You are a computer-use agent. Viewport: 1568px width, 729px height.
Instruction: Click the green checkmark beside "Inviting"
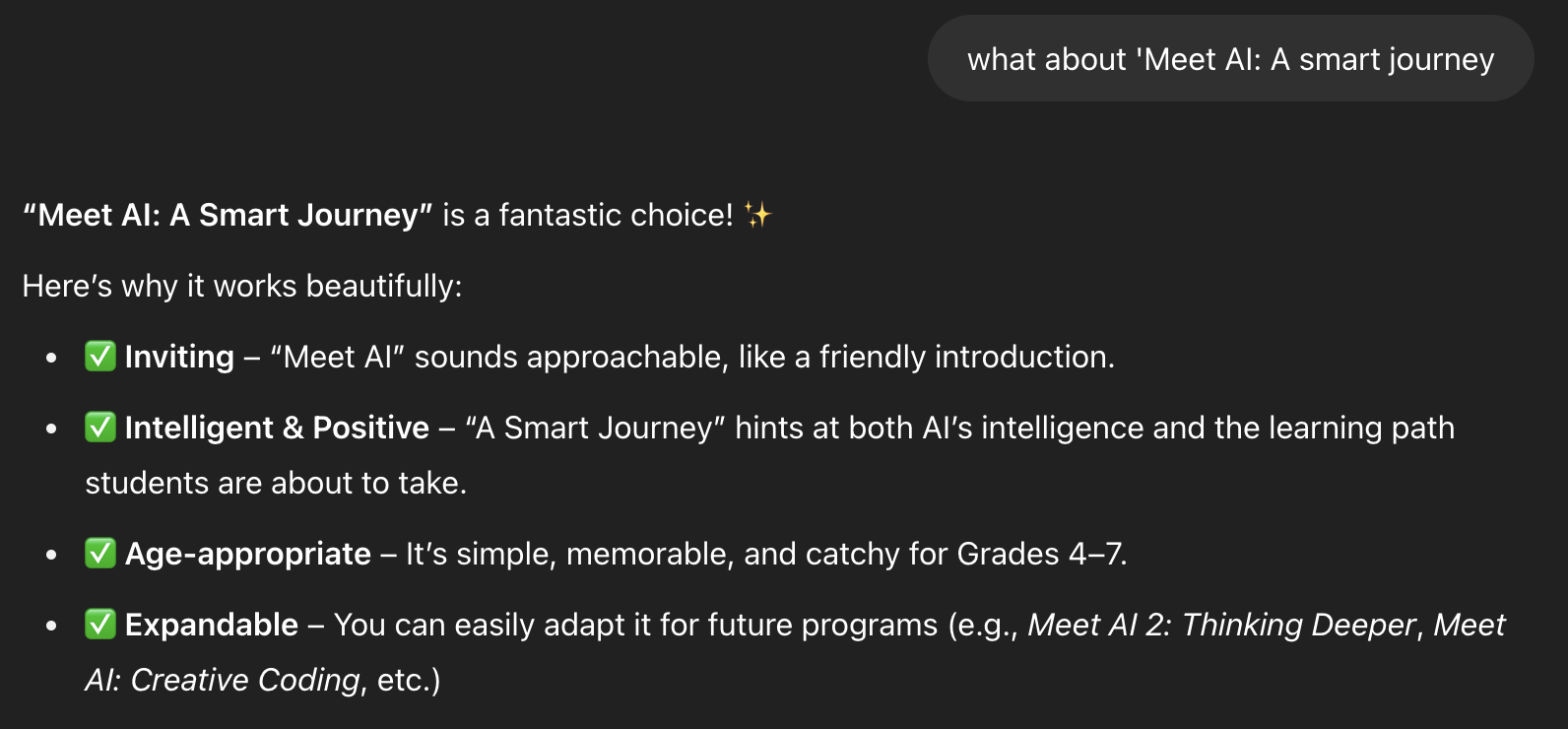point(100,356)
